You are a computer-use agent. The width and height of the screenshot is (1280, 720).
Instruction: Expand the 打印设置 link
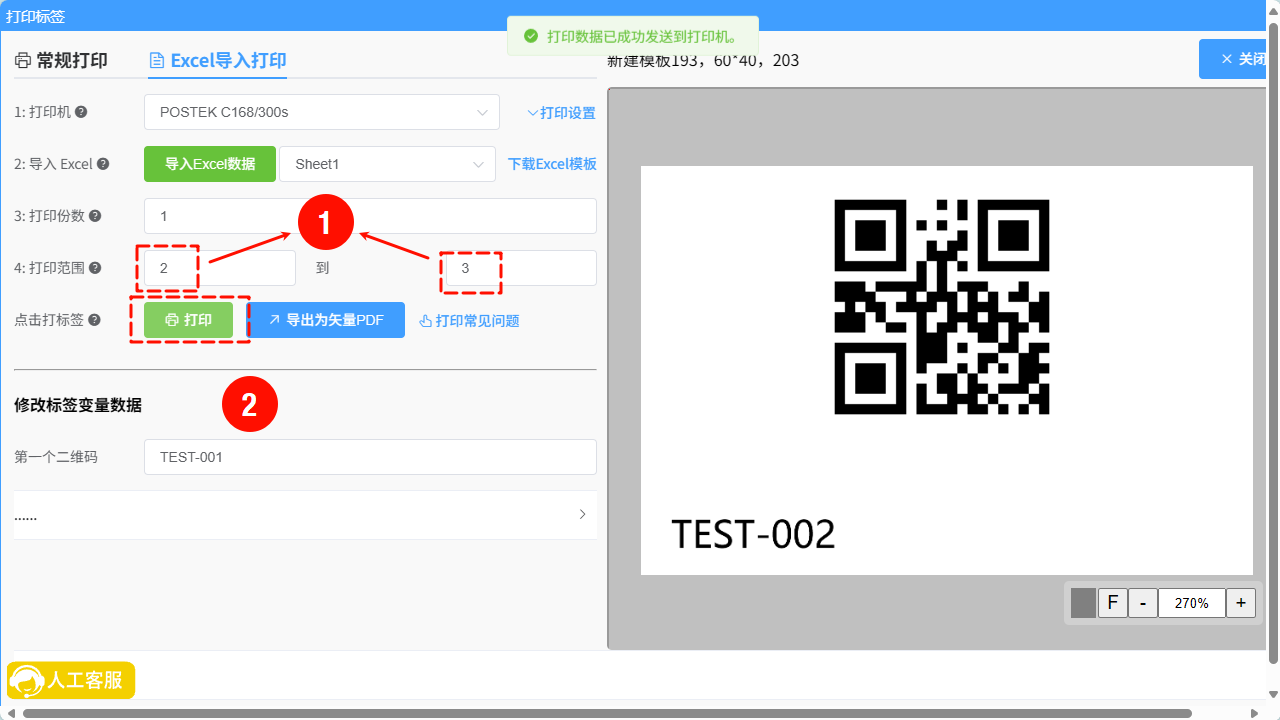561,113
